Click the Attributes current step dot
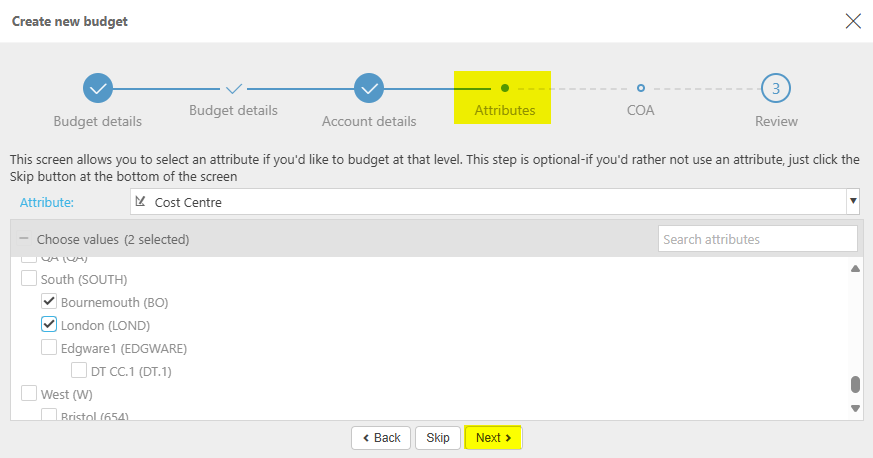 point(505,88)
